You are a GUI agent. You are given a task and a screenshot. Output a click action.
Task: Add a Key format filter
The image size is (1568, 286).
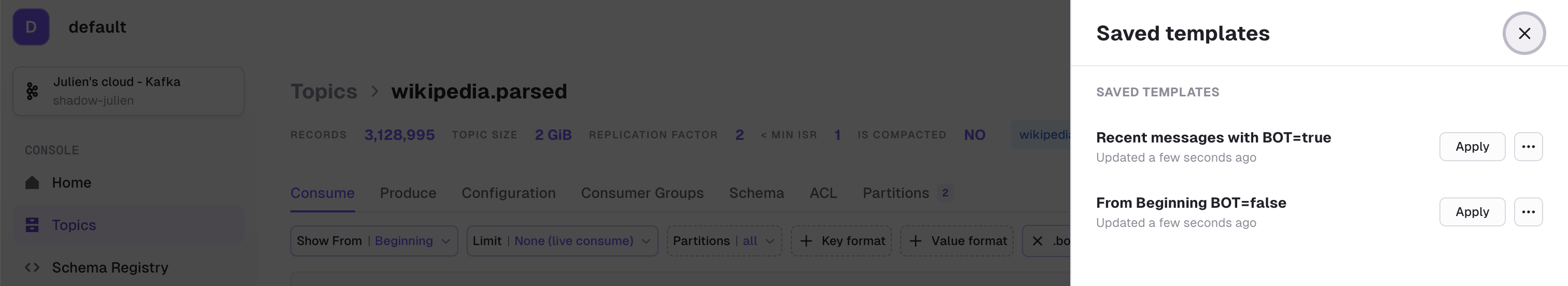click(x=841, y=241)
